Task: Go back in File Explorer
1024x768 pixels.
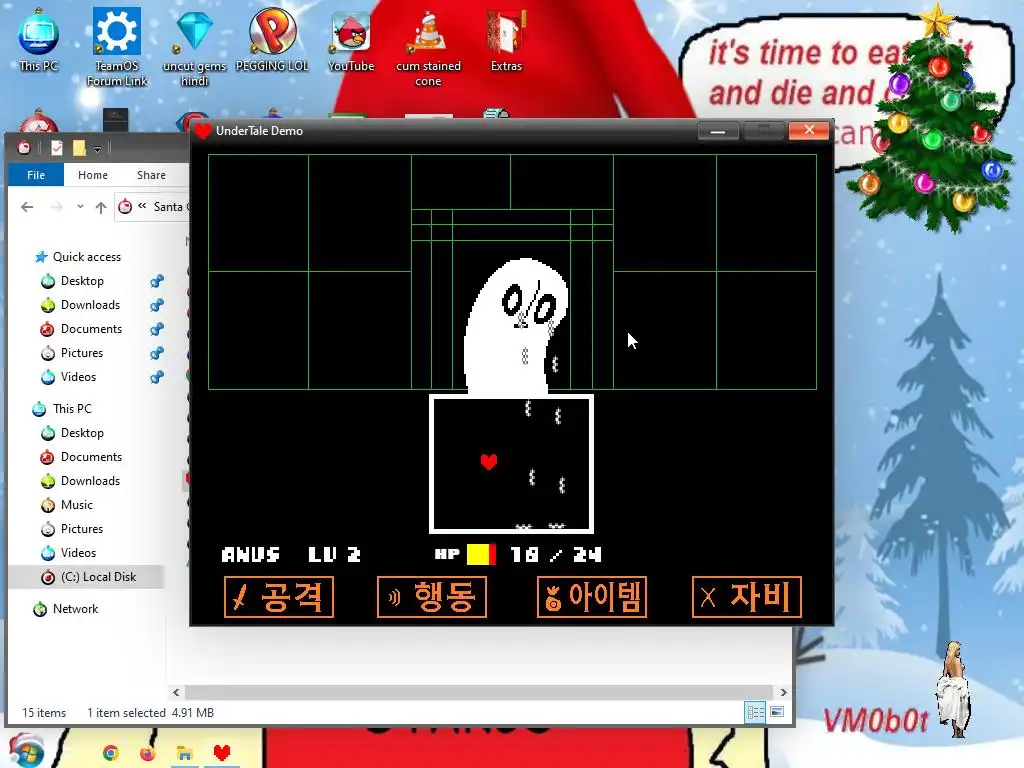Action: 27,207
